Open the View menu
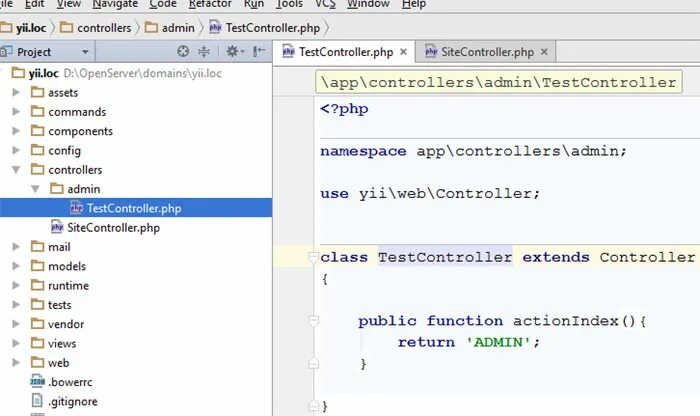This screenshot has width=700, height=416. [69, 4]
